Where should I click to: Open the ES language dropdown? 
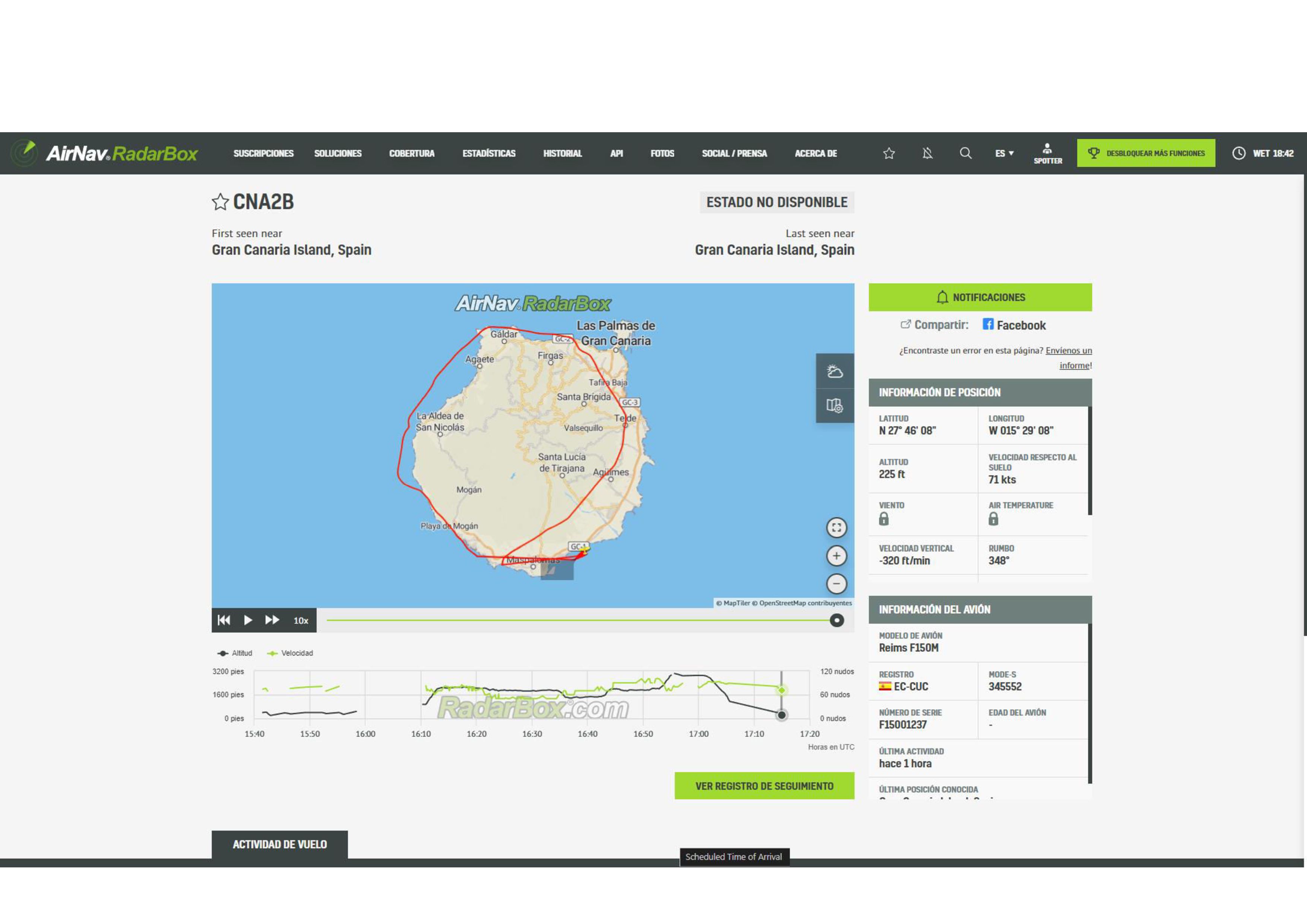click(x=1004, y=153)
